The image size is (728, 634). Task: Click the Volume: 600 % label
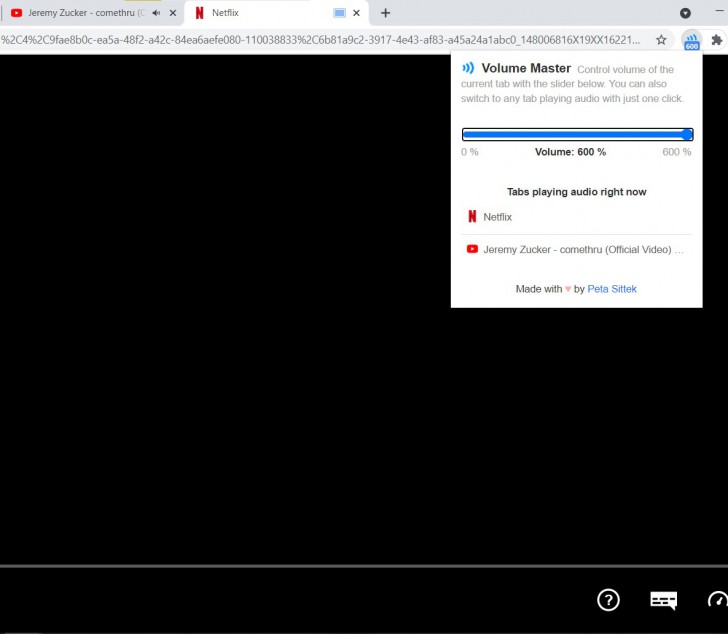(x=570, y=152)
